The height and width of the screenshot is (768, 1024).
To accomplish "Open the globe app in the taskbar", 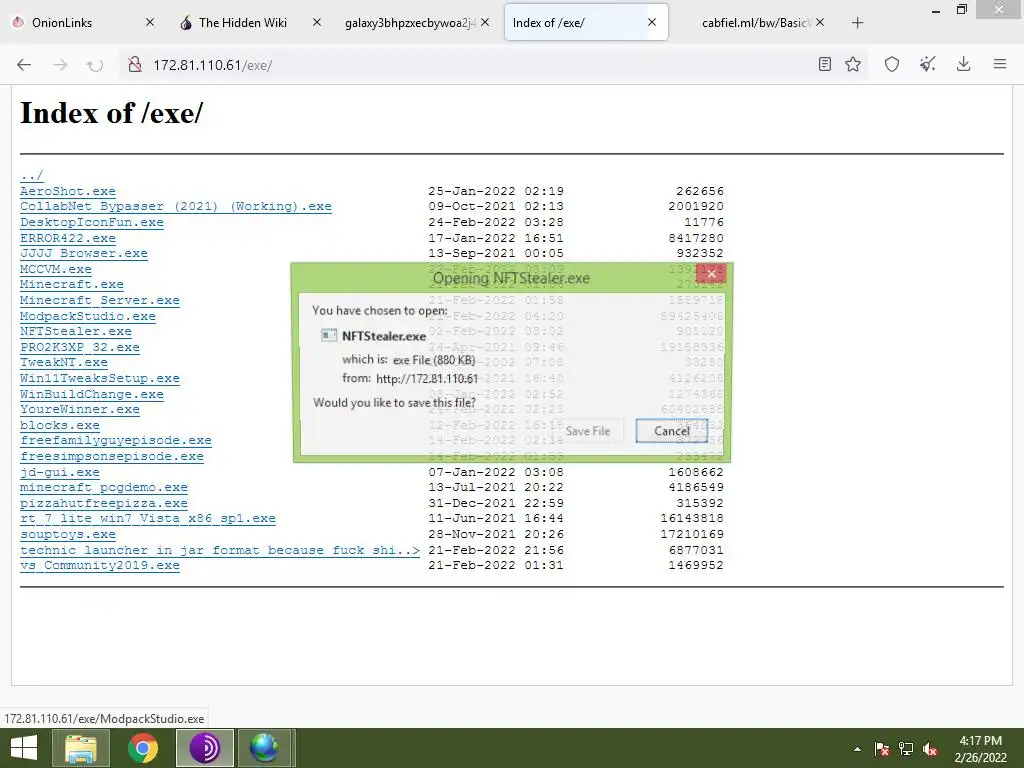I will click(264, 748).
